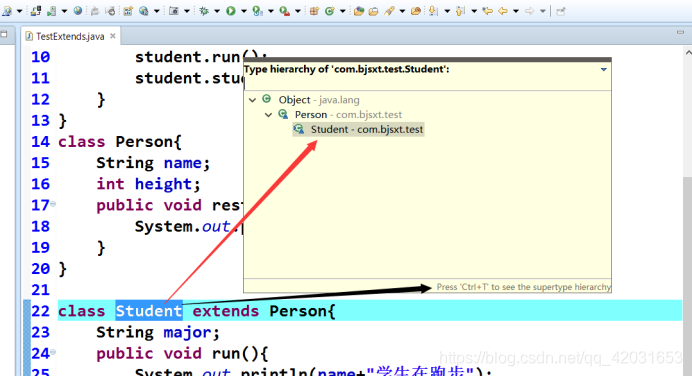The height and width of the screenshot is (376, 692).
Task: Click the Run with Coverage toolbar icon
Action: click(x=257, y=11)
